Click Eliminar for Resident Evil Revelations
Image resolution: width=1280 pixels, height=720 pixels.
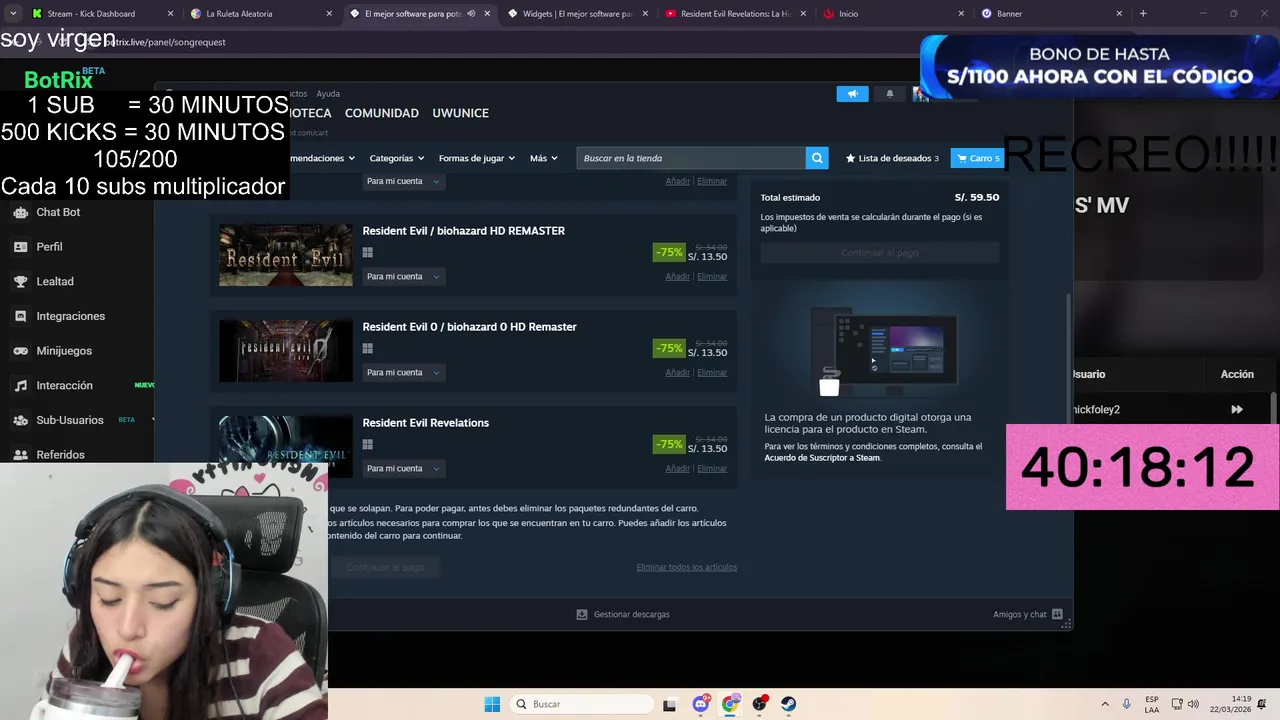tap(712, 468)
